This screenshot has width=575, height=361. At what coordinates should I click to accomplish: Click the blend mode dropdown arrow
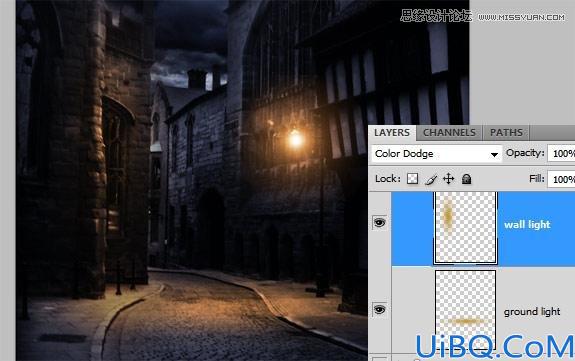pos(494,155)
